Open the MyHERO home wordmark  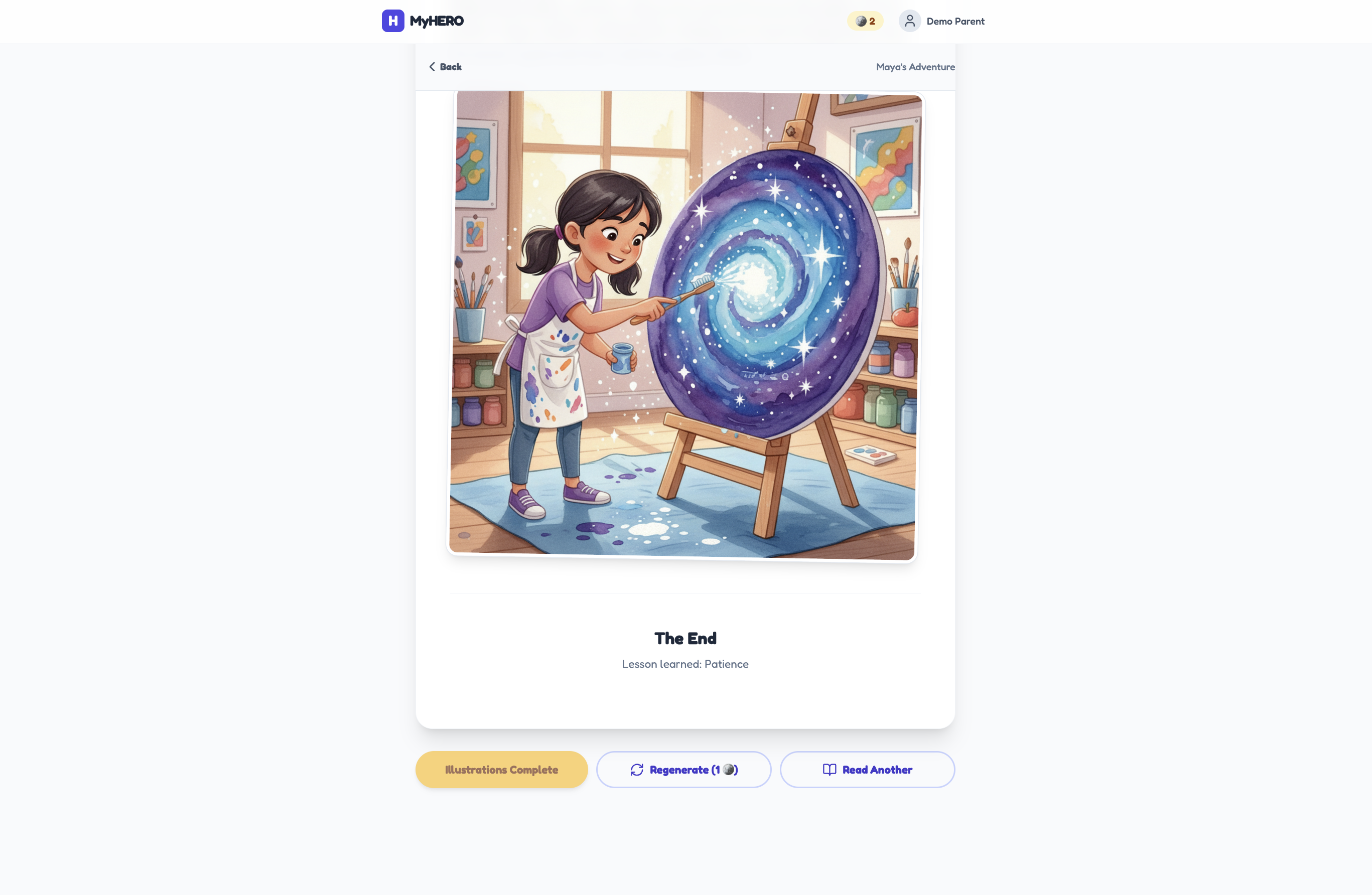click(437, 22)
